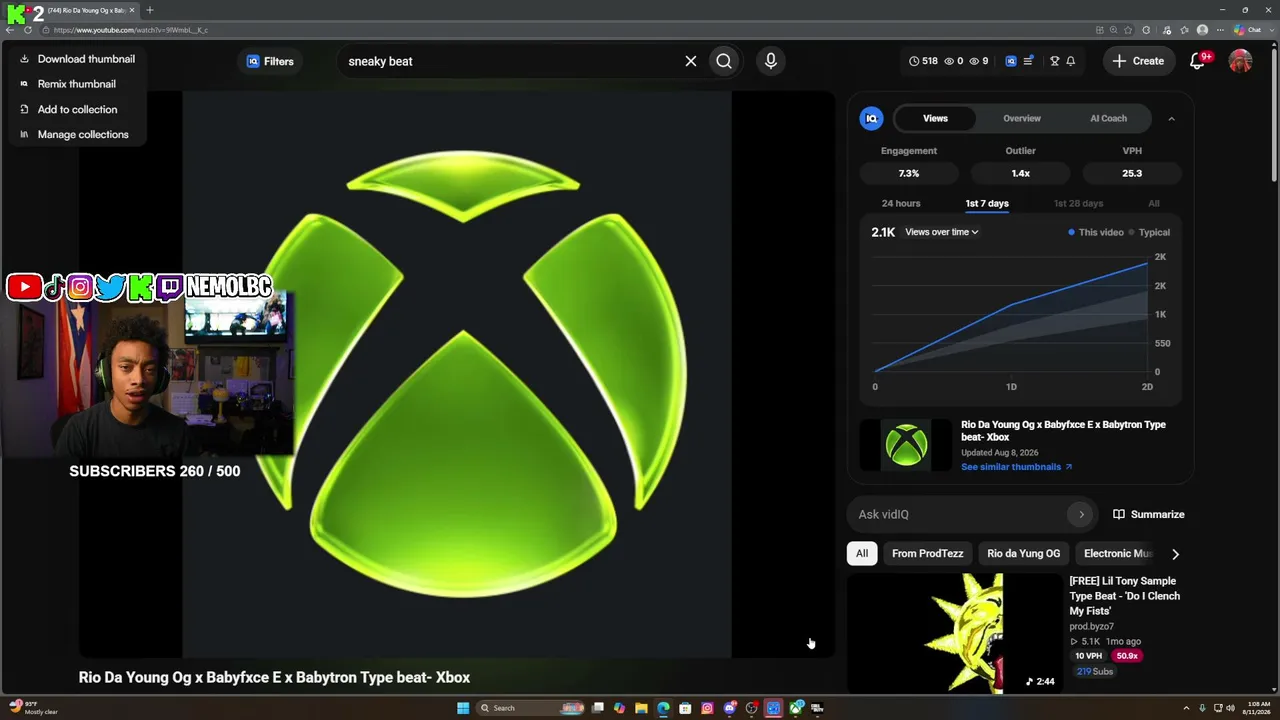Open the 'Views over time' dropdown
1280x720 pixels.
tap(942, 232)
